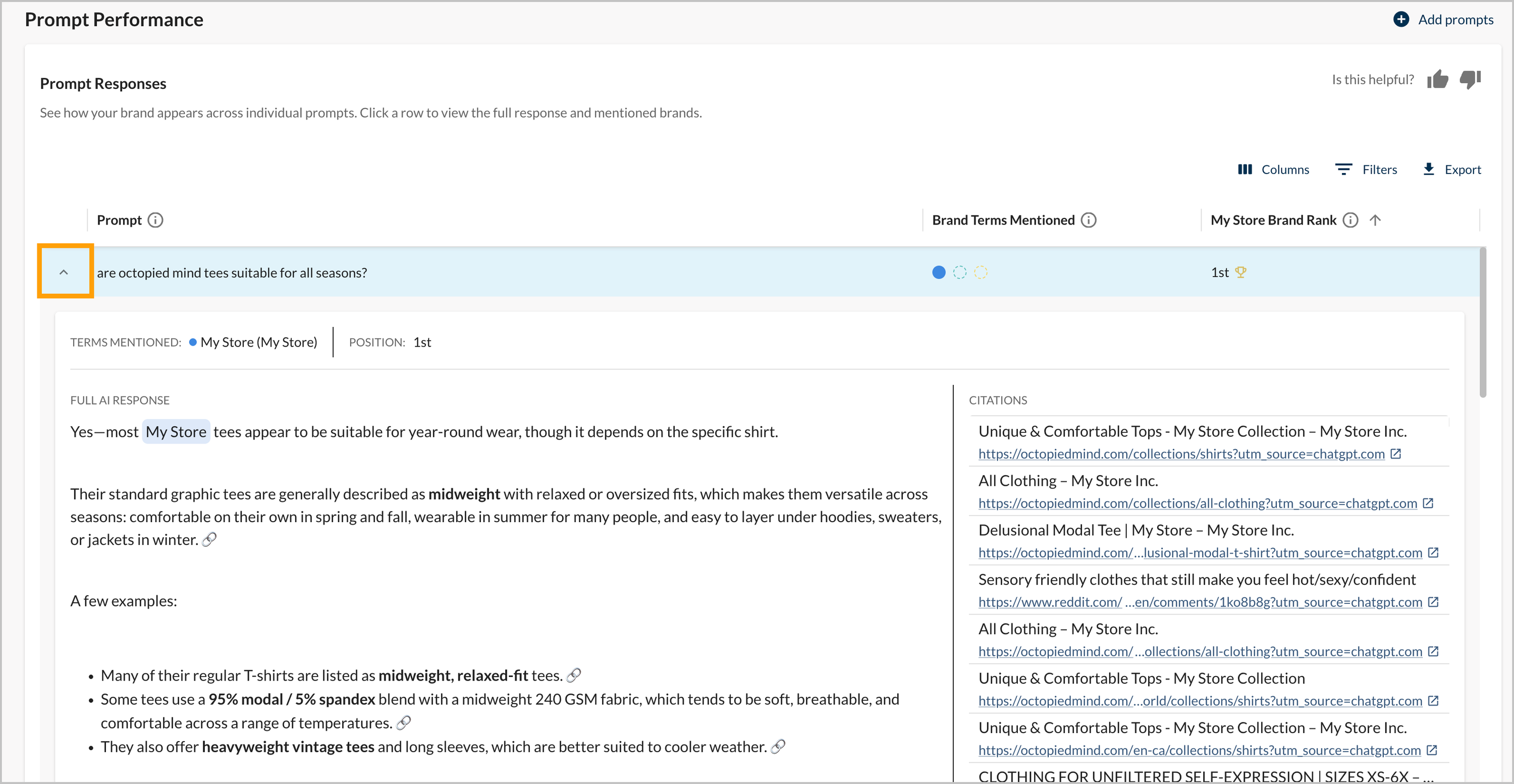This screenshot has width=1514, height=784.
Task: Click the vertical scrollbar of responses table
Action: (1482, 323)
